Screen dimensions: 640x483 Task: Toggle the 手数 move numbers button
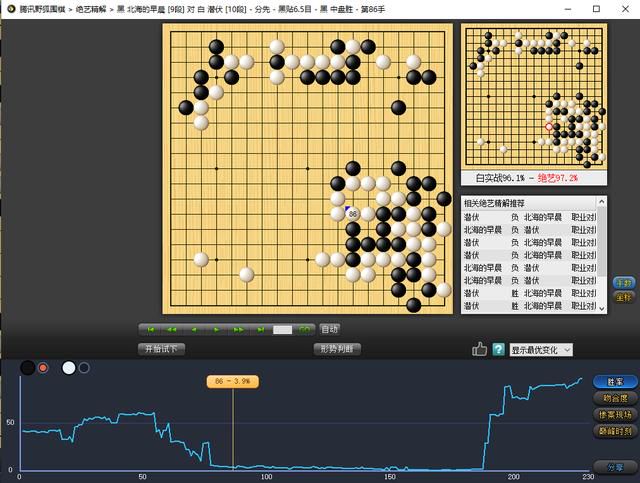(624, 283)
